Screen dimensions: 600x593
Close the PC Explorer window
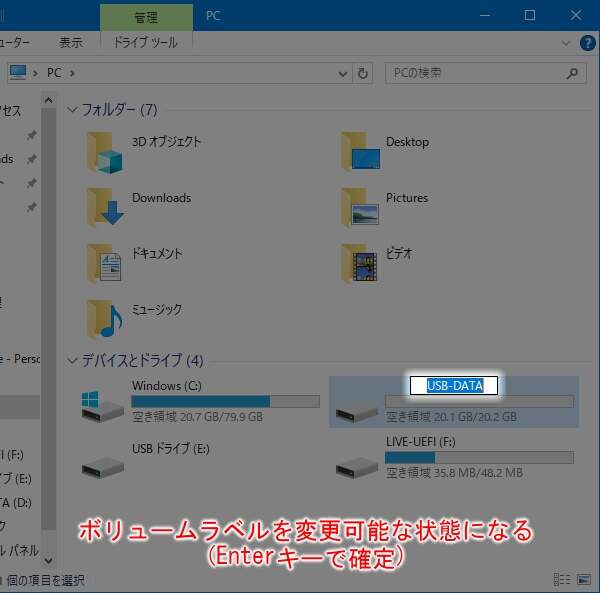coord(576,15)
